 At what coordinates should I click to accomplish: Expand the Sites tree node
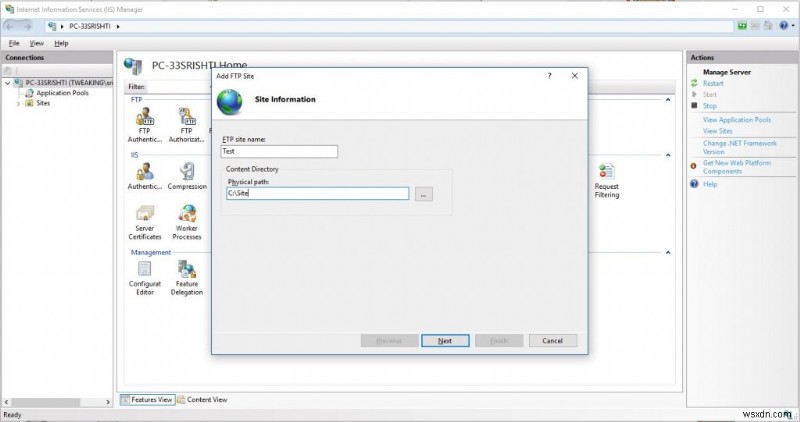click(18, 103)
